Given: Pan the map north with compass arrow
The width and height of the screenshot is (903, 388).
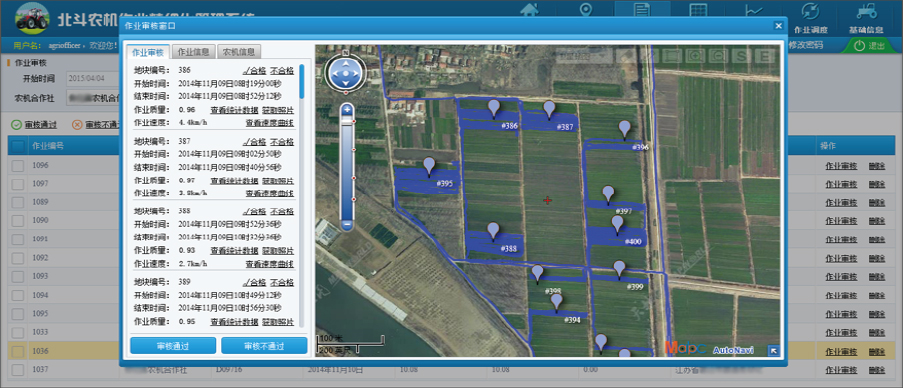Looking at the screenshot, I should pyautogui.click(x=345, y=62).
